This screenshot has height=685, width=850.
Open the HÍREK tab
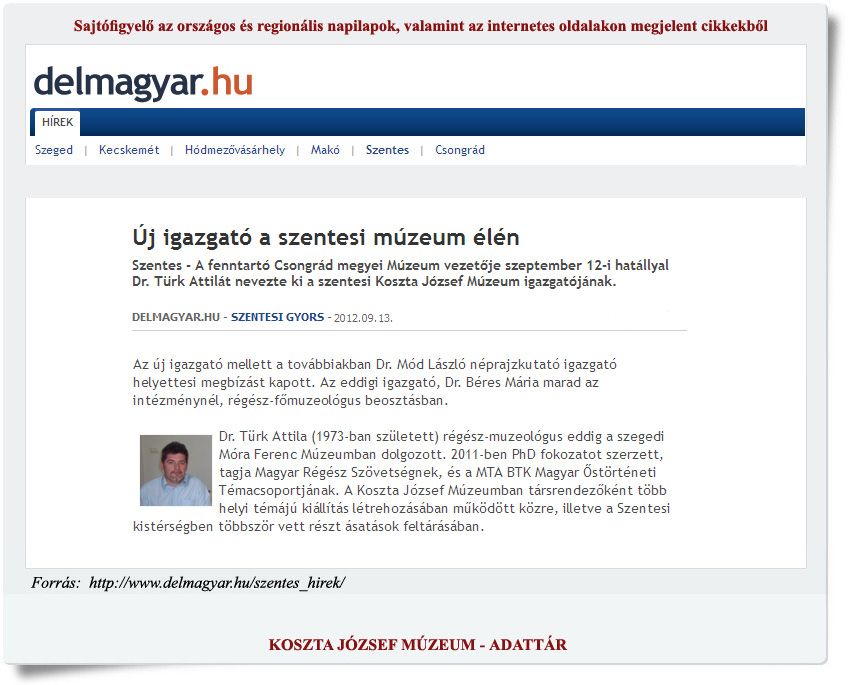click(57, 122)
